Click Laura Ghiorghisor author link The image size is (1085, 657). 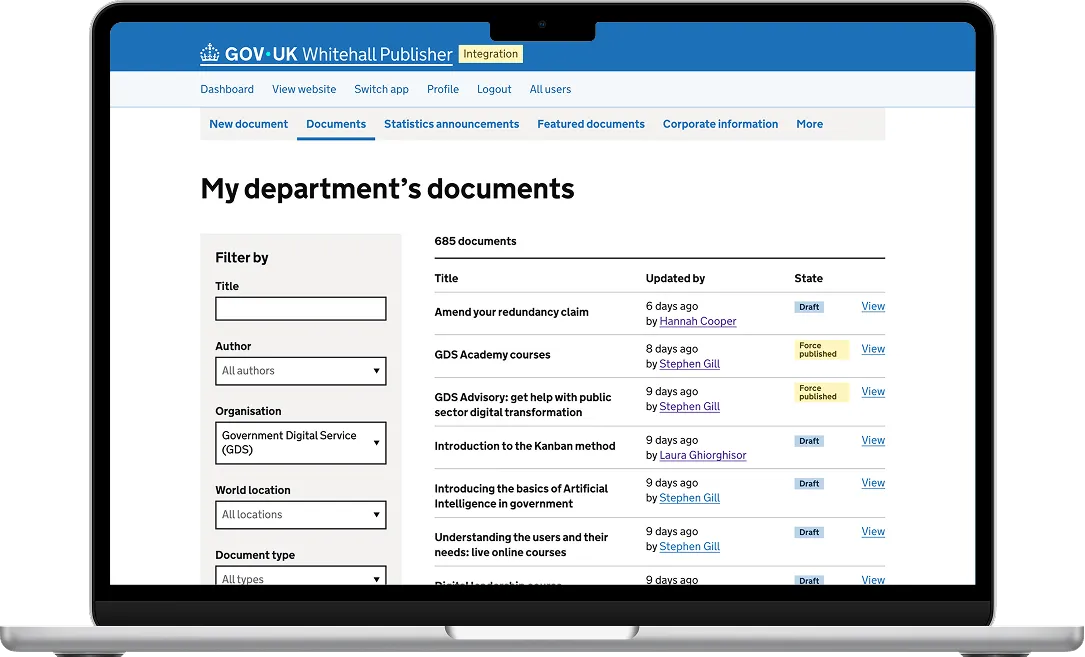pos(702,456)
